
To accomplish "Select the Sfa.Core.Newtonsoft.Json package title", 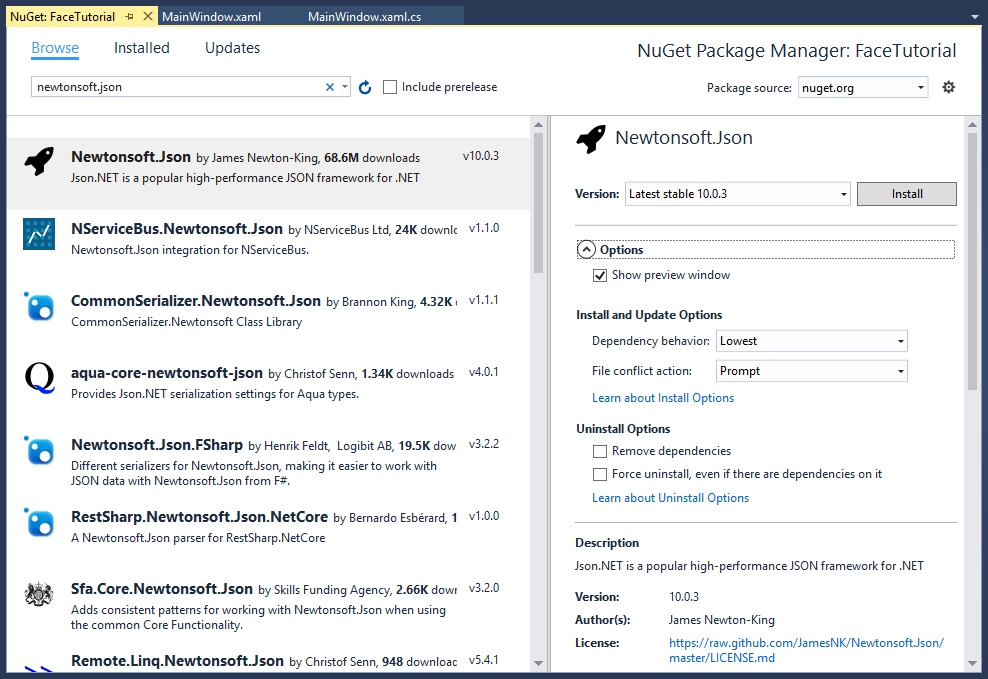I will tap(162, 589).
